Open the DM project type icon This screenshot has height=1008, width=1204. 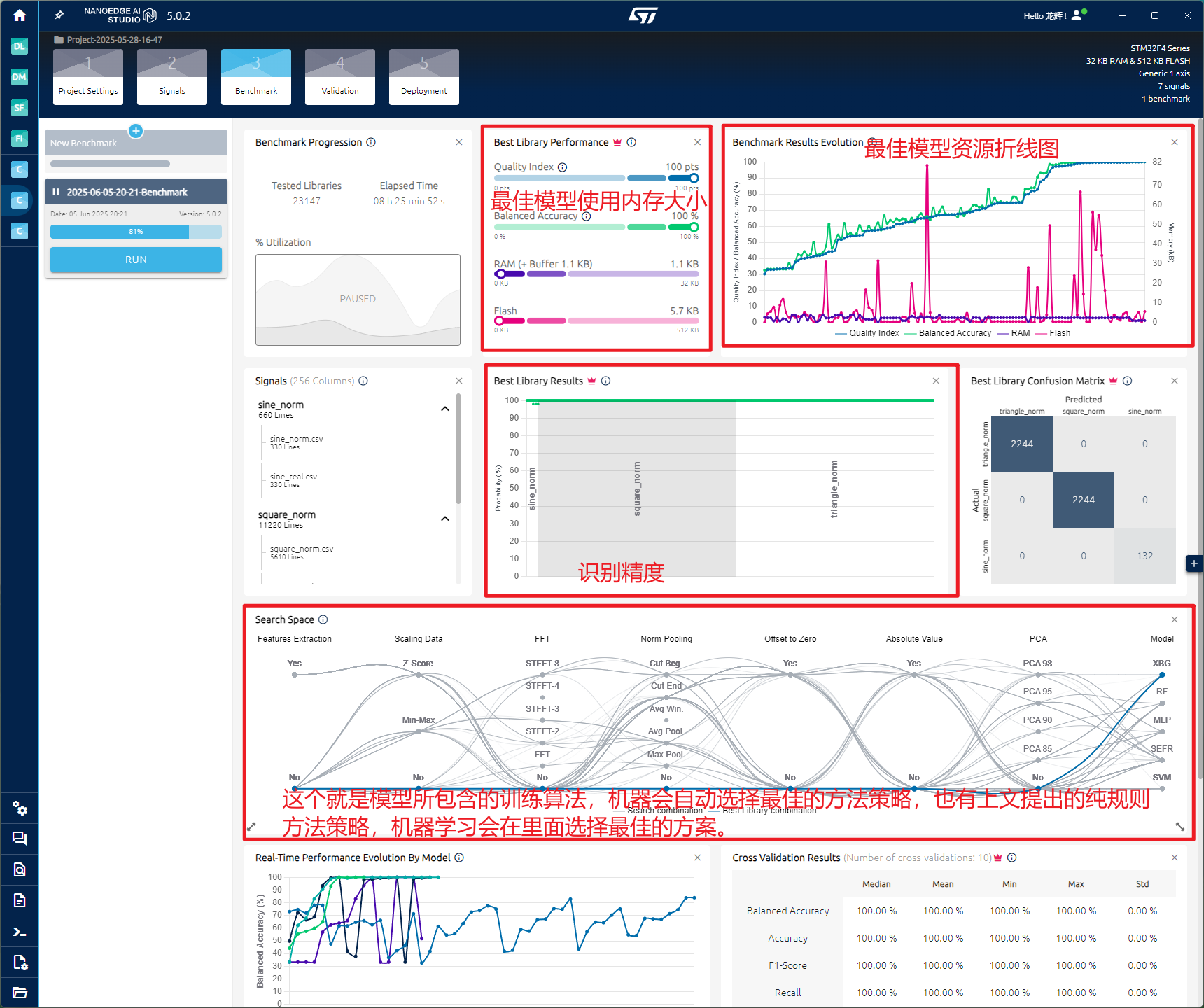click(x=20, y=77)
